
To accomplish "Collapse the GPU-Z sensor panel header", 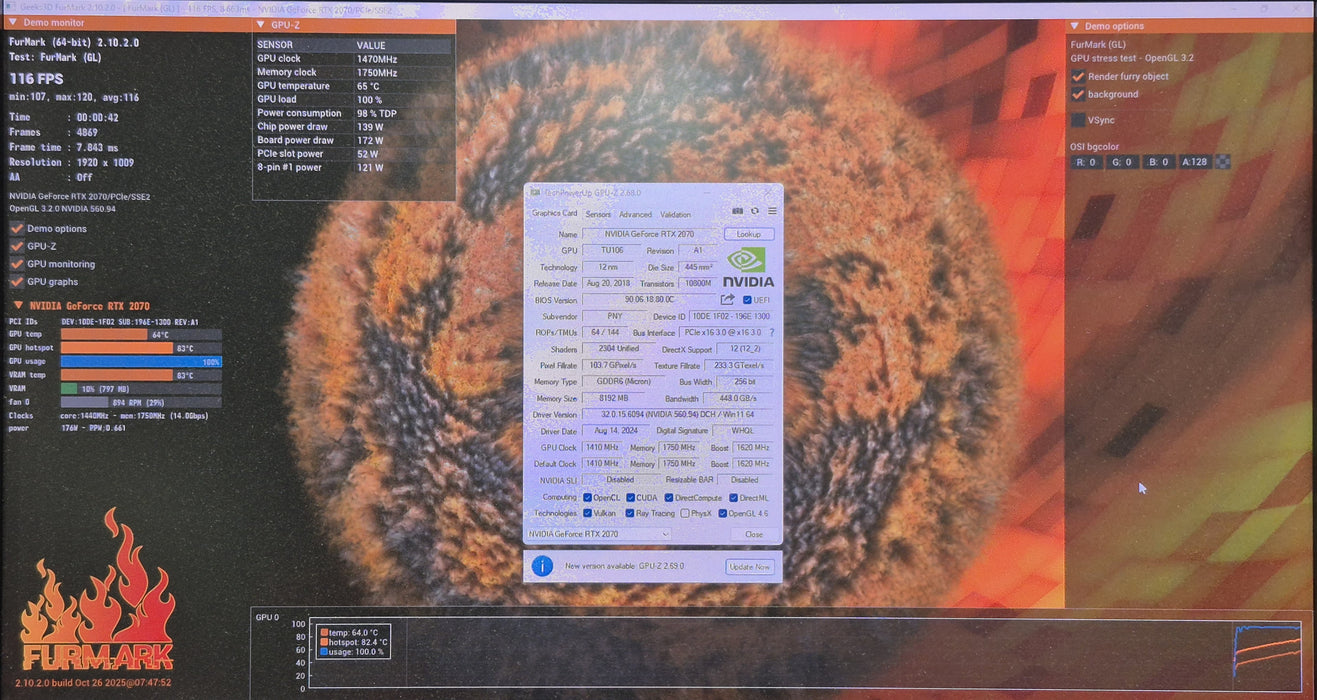I will click(354, 25).
